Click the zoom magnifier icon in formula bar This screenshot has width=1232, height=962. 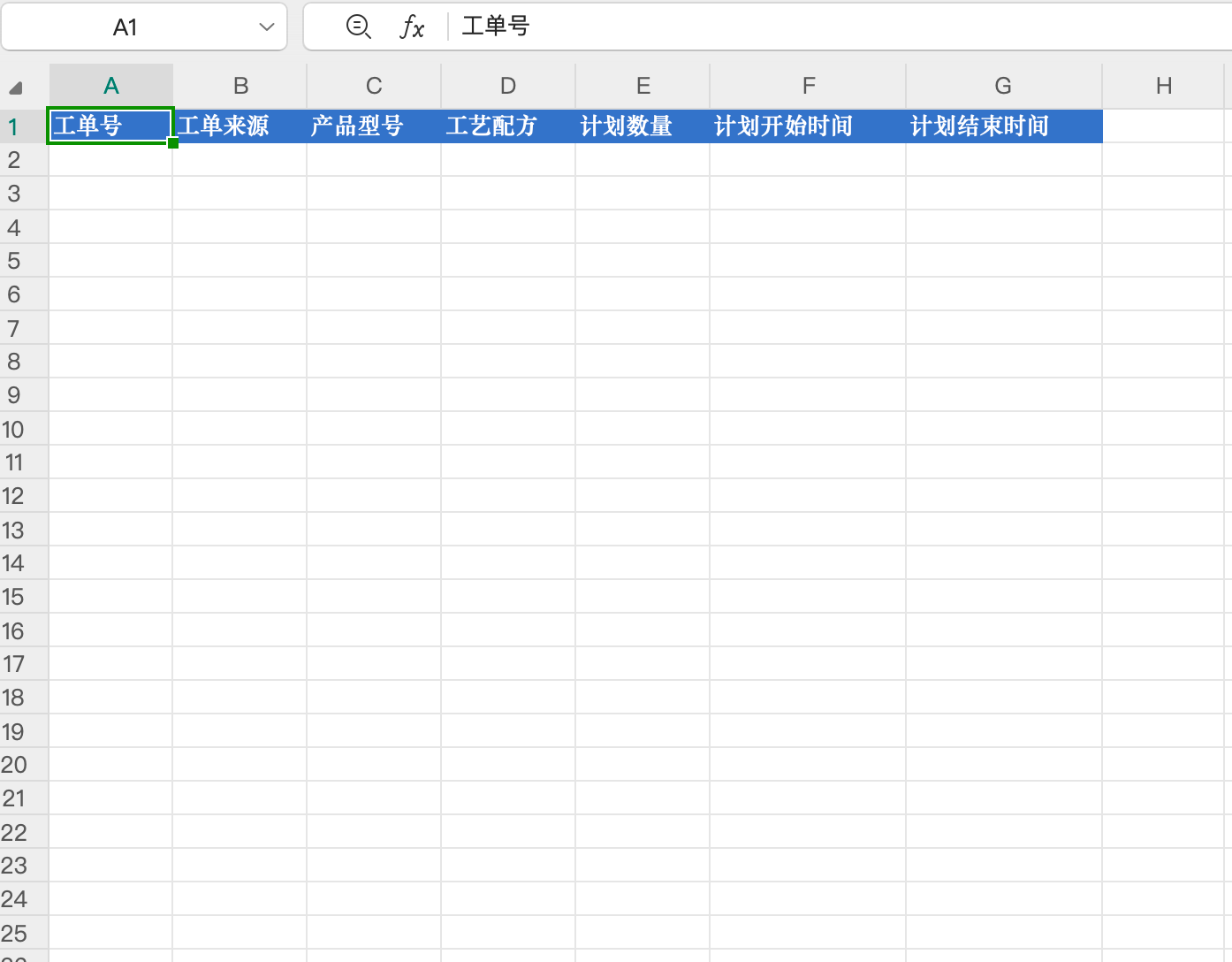tap(358, 27)
